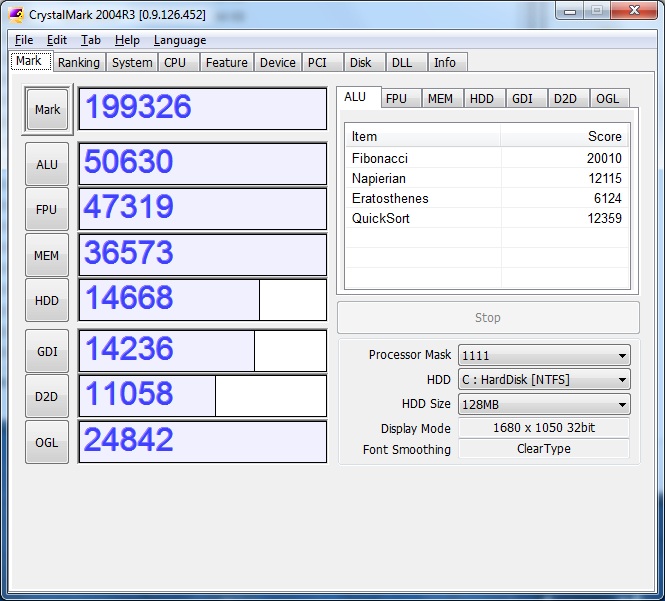Viewport: 665px width, 601px height.
Task: Open the File menu
Action: click(24, 40)
